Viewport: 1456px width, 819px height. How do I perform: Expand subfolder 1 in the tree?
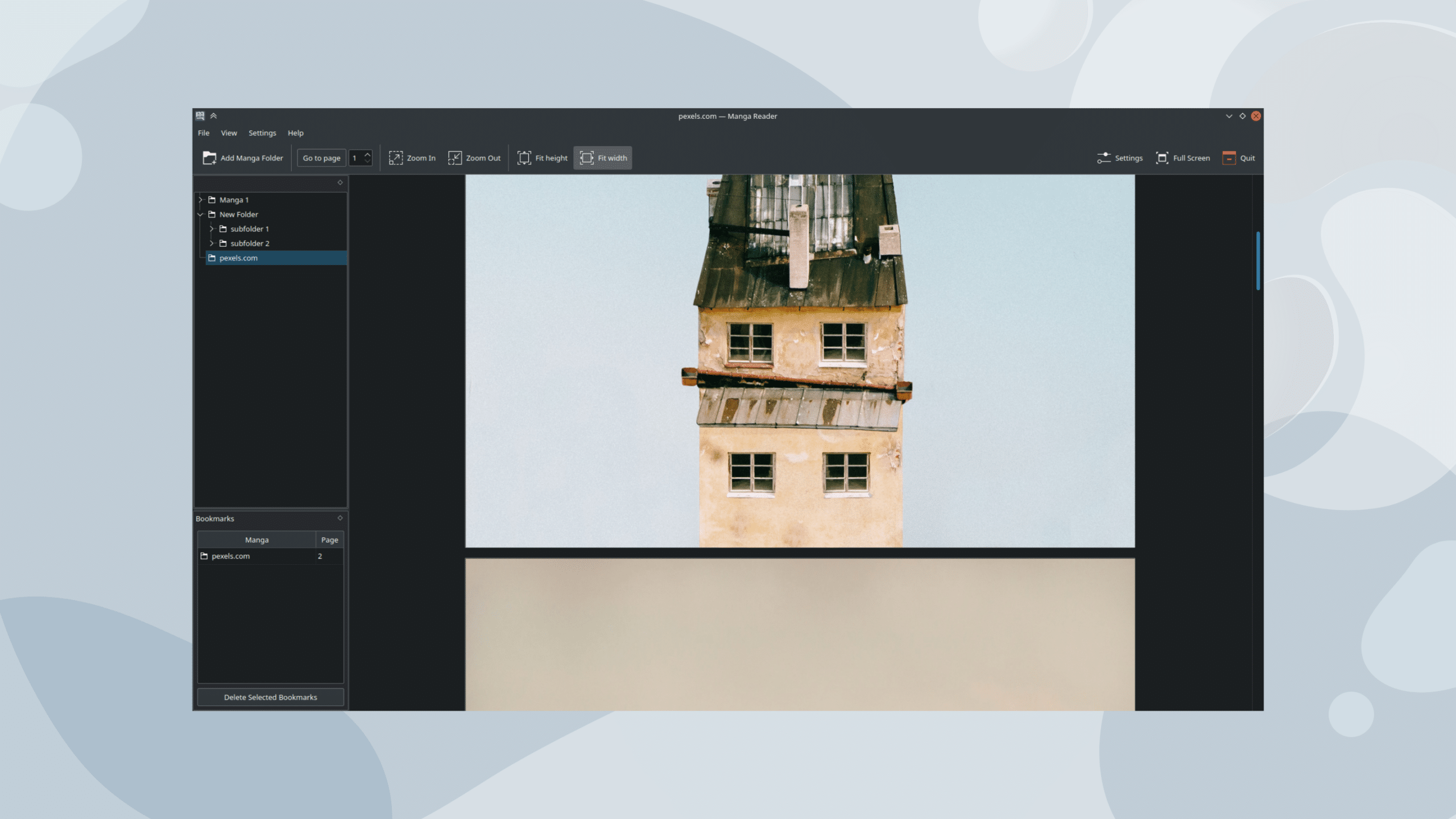tap(212, 229)
